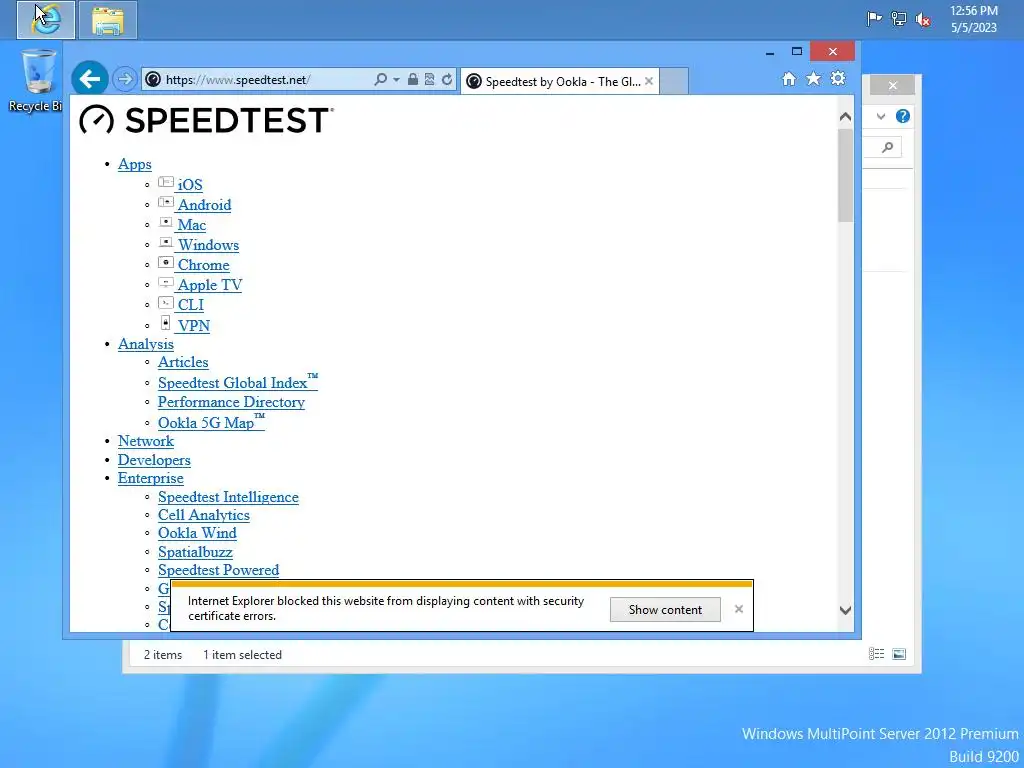Viewport: 1024px width, 768px height.
Task: Click File Explorer taskbar icon
Action: 108,20
